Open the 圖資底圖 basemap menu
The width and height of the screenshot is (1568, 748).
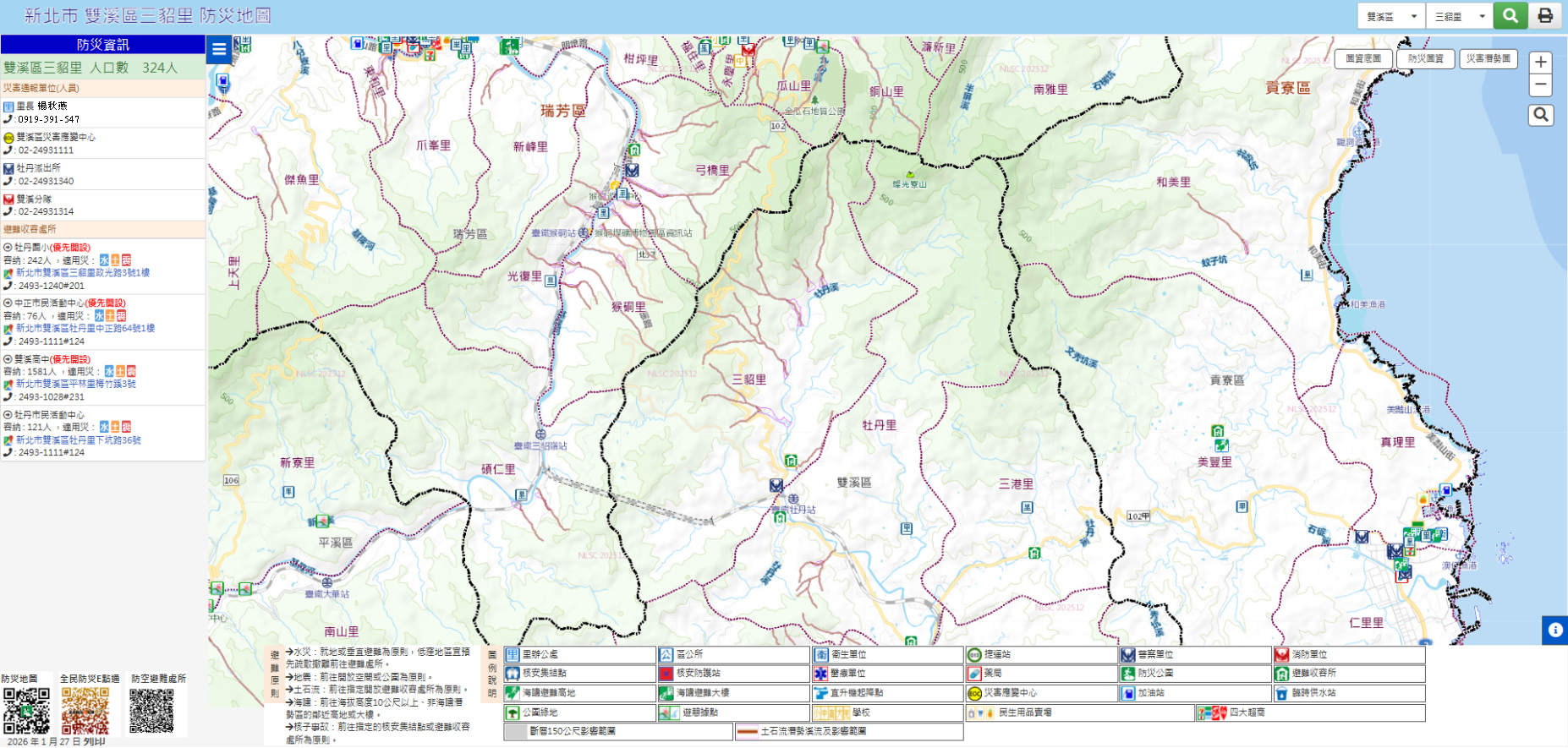1363,58
